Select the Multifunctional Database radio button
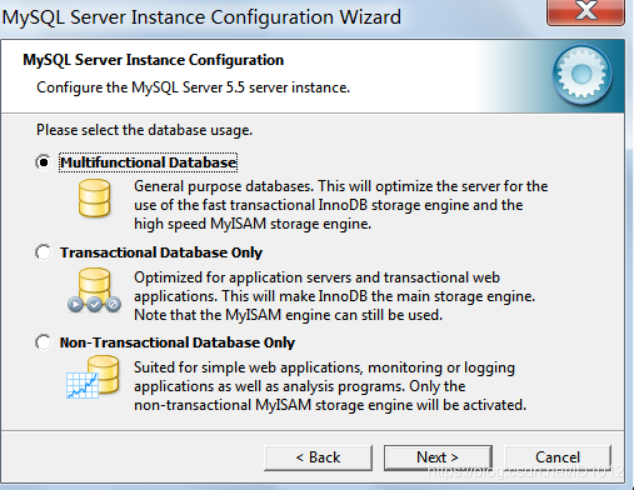 (x=43, y=163)
